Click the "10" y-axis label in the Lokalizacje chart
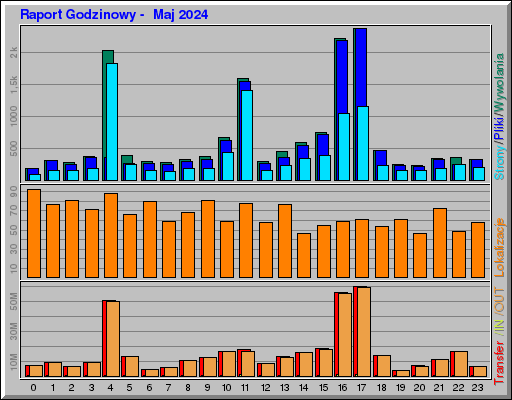The image size is (512, 400). 14,268
